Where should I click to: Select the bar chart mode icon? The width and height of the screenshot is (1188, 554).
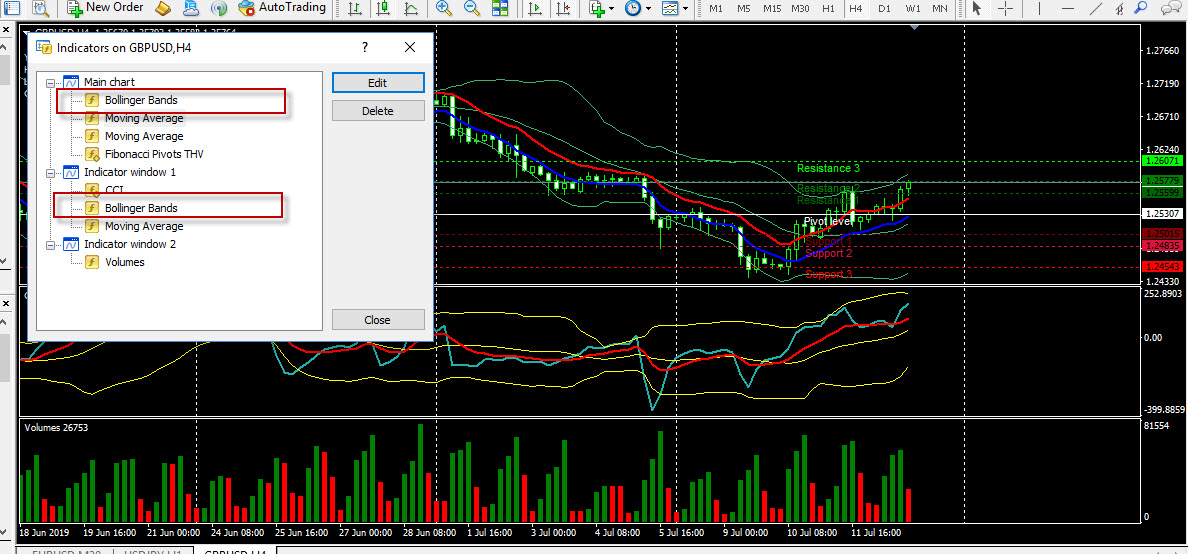click(355, 8)
